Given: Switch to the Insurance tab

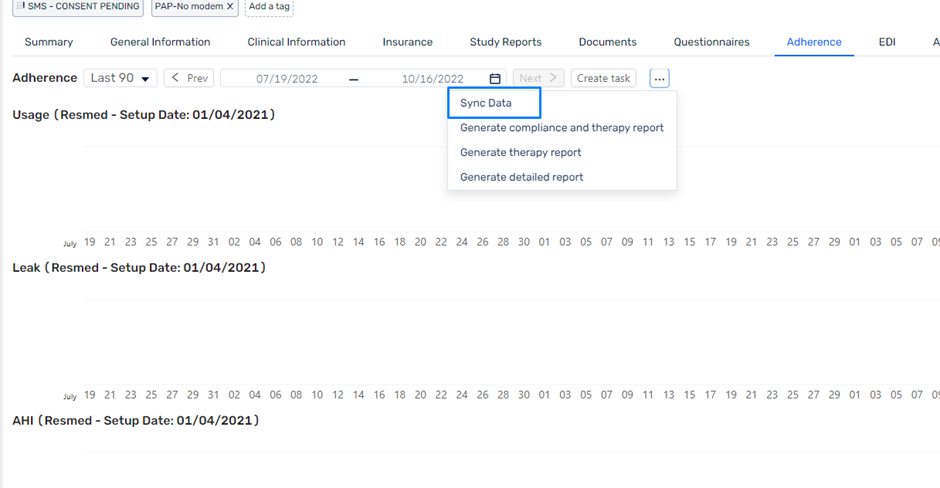Looking at the screenshot, I should pos(407,42).
